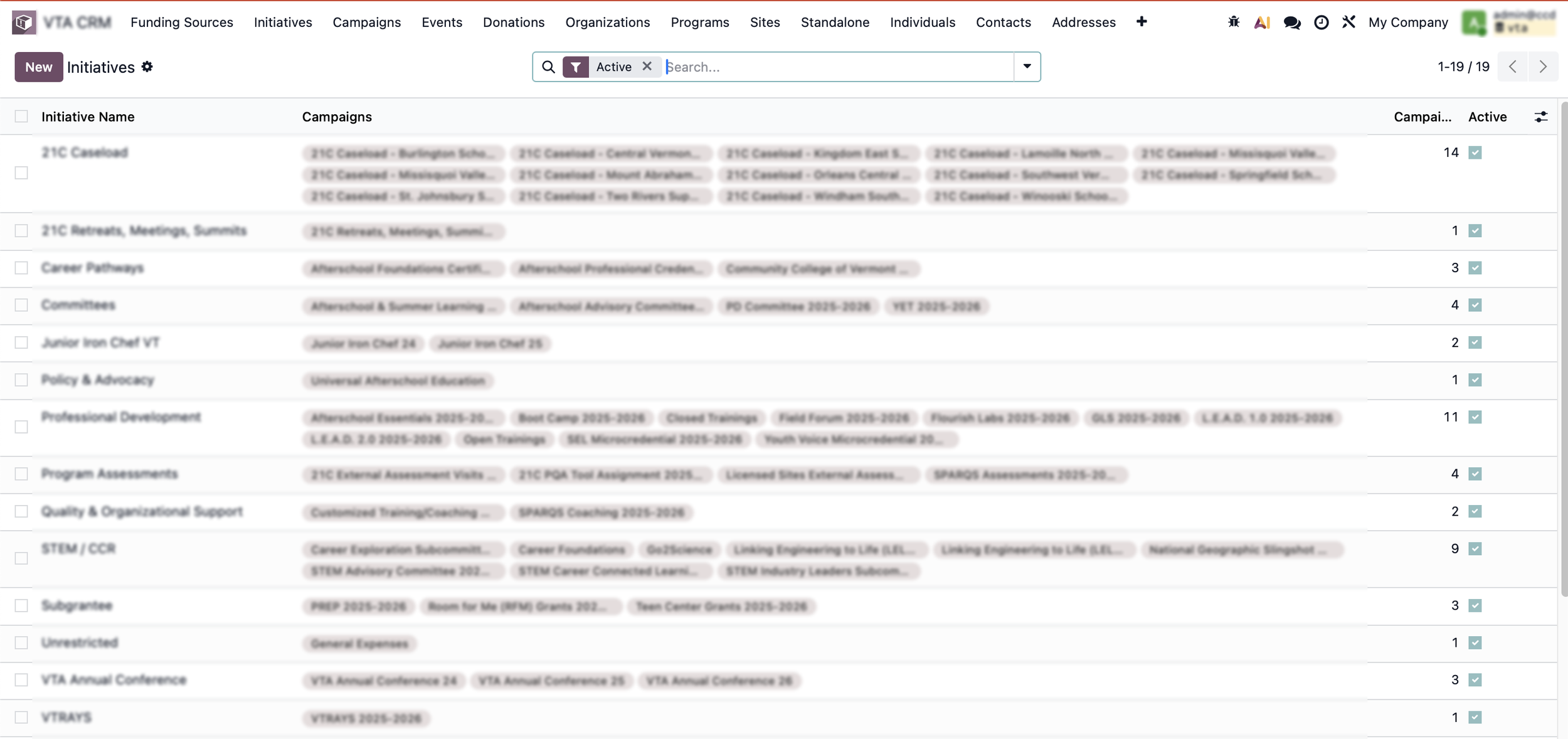Open optional columns adjust icon

pyautogui.click(x=1540, y=117)
